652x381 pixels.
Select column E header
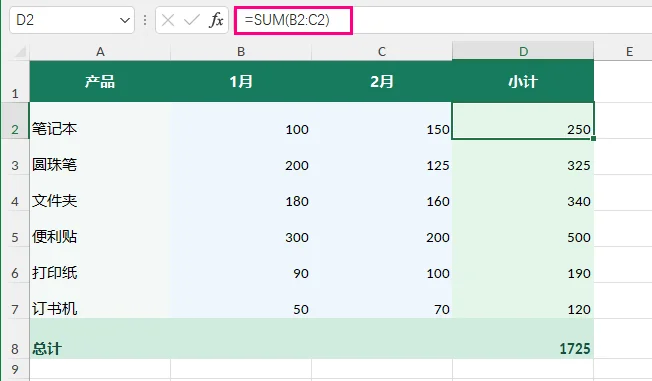click(629, 52)
